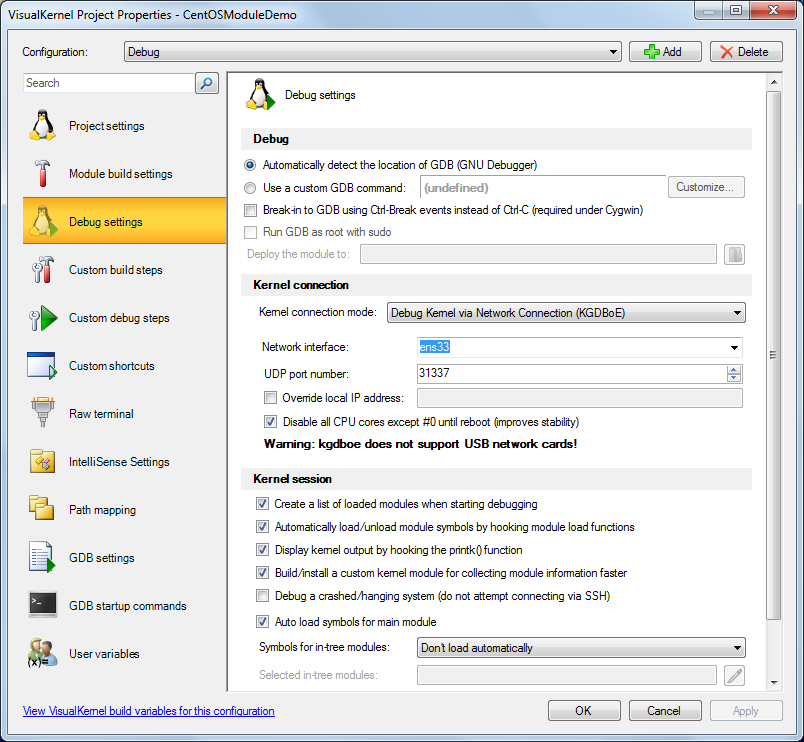
Task: Click the Debug settings header penguin icon
Action: tap(260, 94)
